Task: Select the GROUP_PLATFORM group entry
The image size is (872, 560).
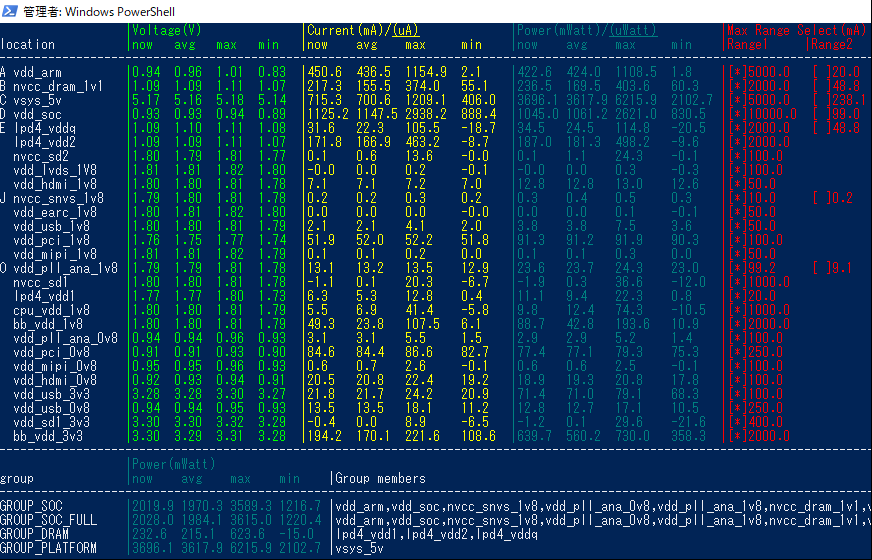Action: coord(48,548)
